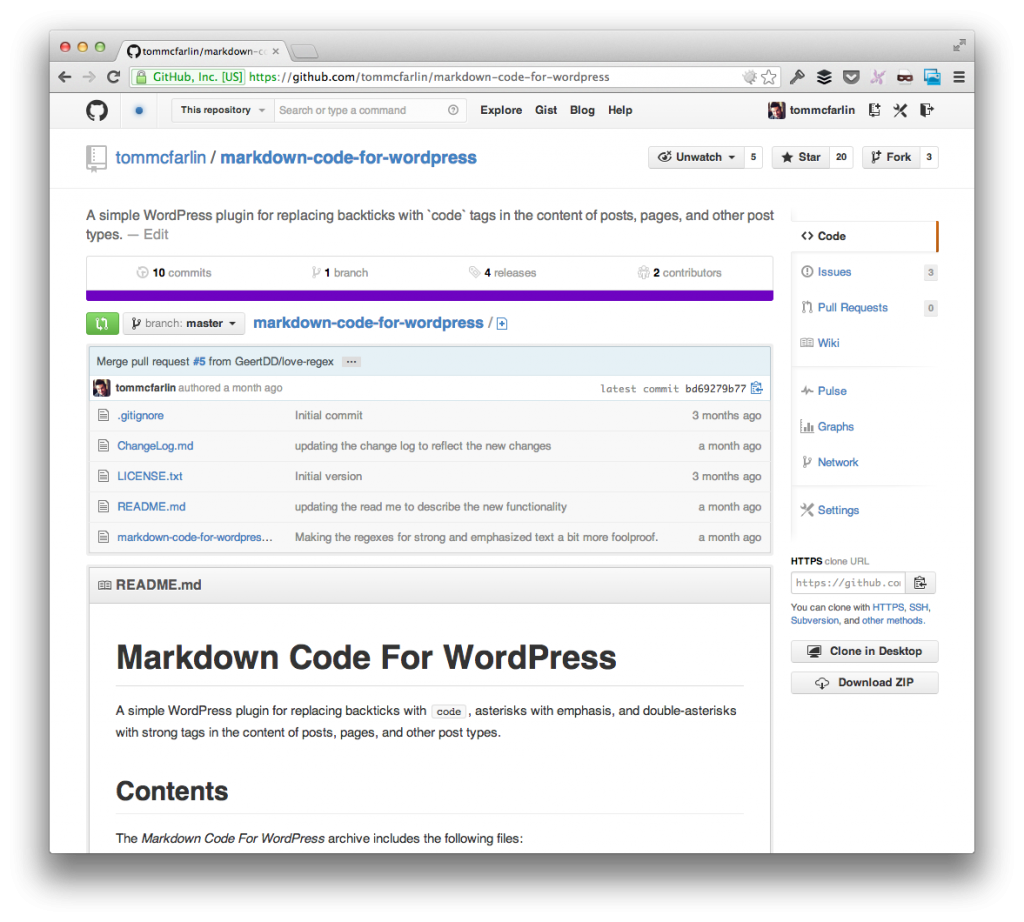View 10 commits

coord(174,272)
